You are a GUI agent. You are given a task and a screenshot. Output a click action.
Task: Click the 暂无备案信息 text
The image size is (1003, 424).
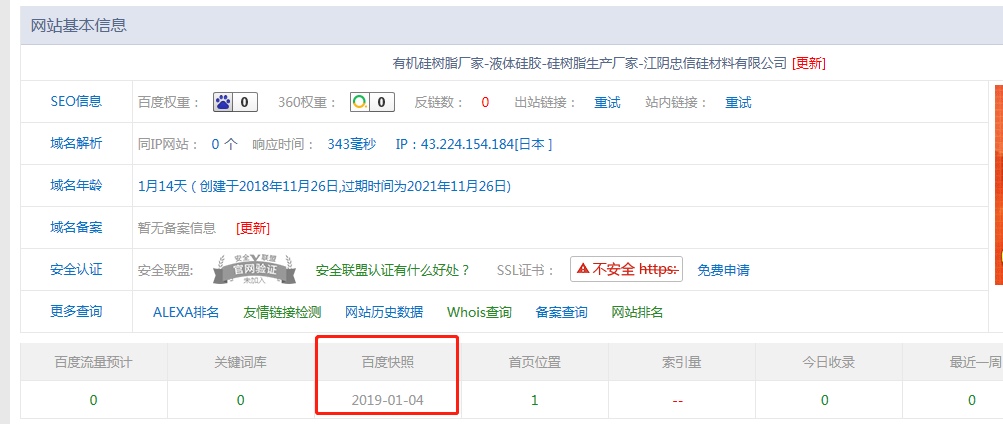pyautogui.click(x=177, y=228)
